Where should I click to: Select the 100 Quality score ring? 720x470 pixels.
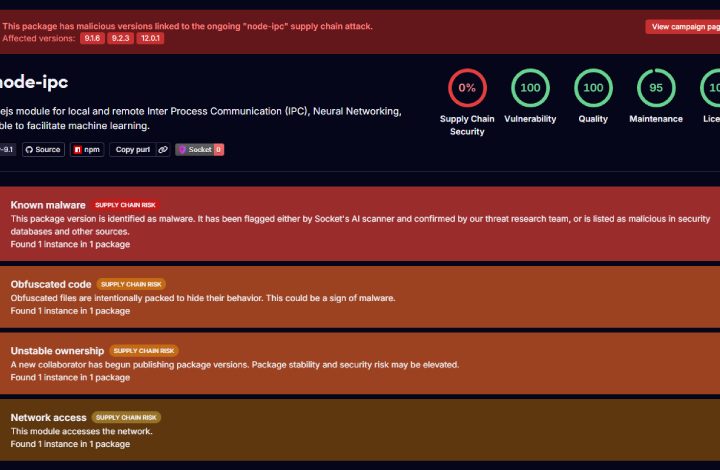coord(593,88)
